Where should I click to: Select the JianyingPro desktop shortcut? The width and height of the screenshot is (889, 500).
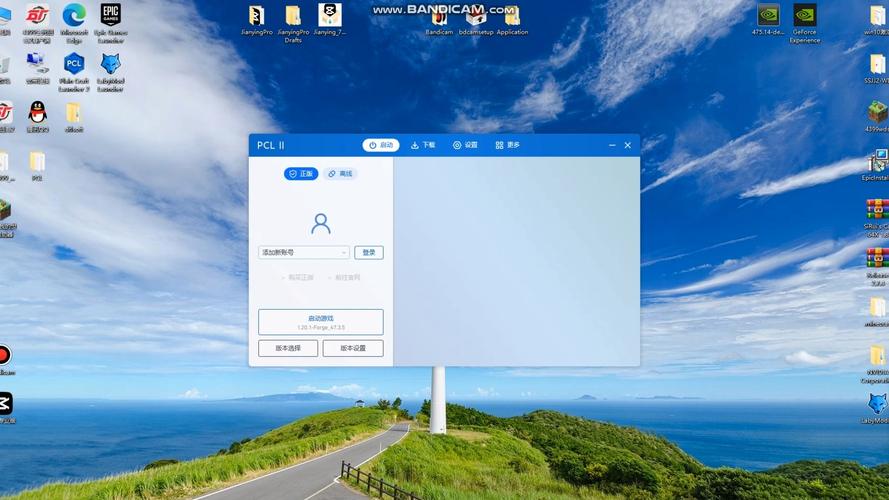256,16
